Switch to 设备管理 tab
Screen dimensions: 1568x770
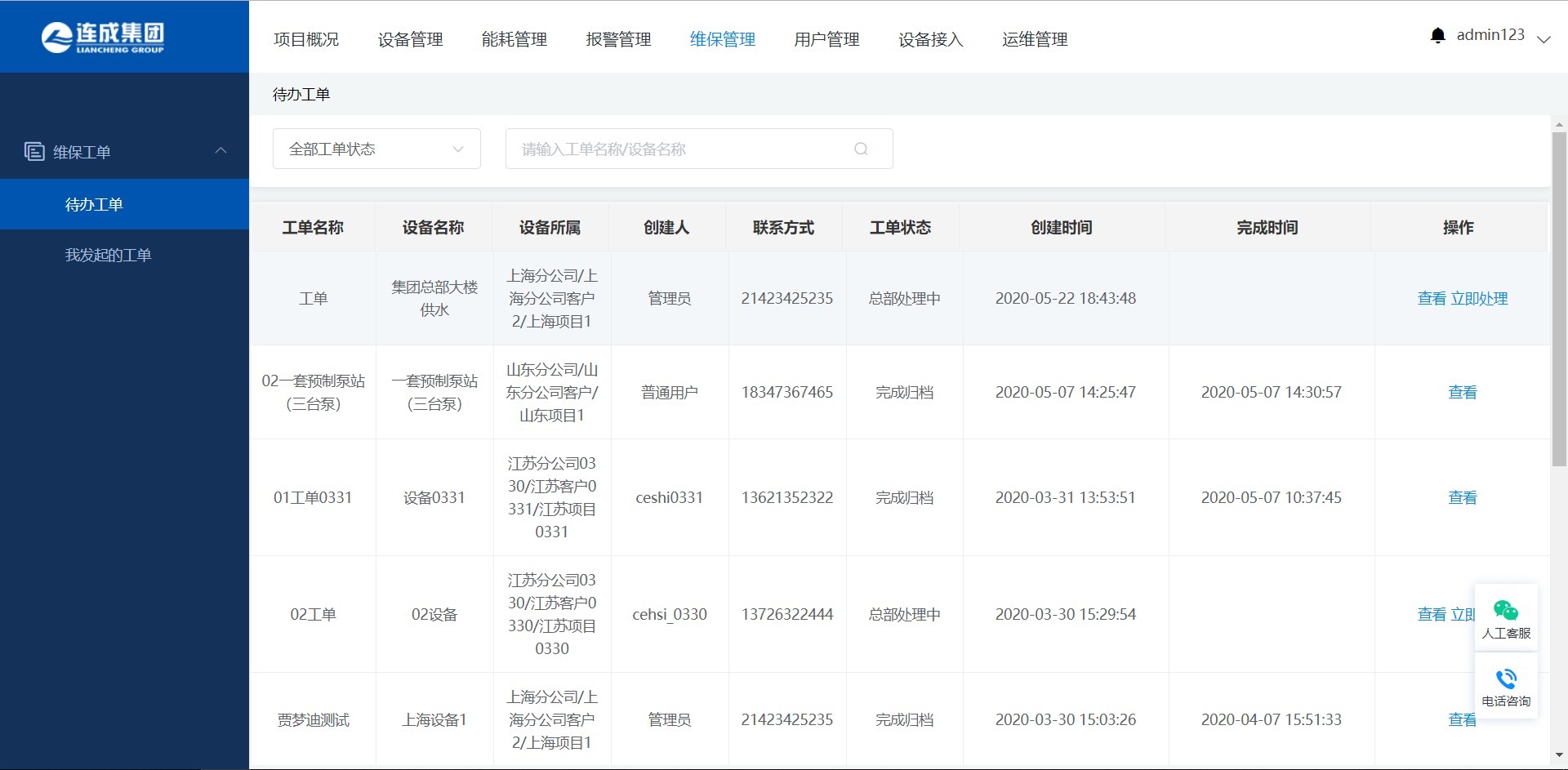(410, 39)
